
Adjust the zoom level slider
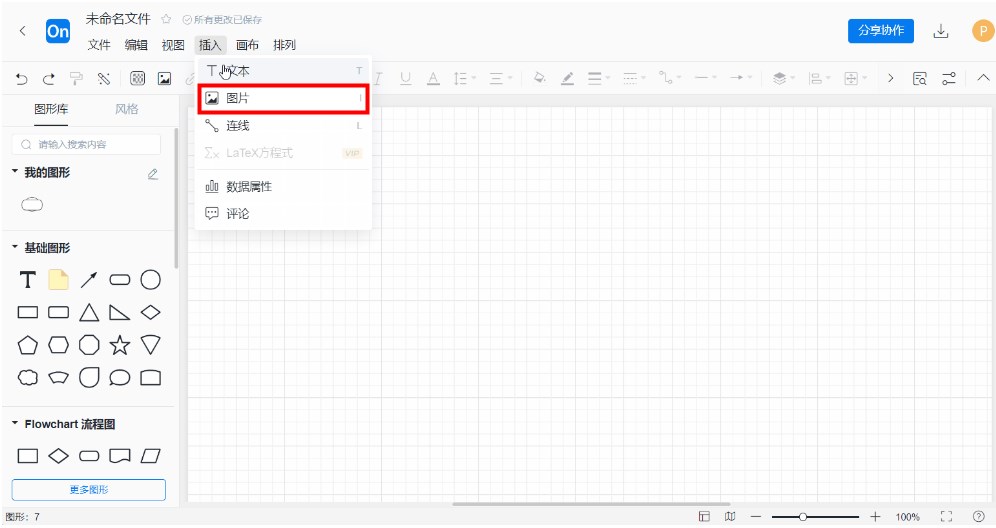click(x=815, y=517)
